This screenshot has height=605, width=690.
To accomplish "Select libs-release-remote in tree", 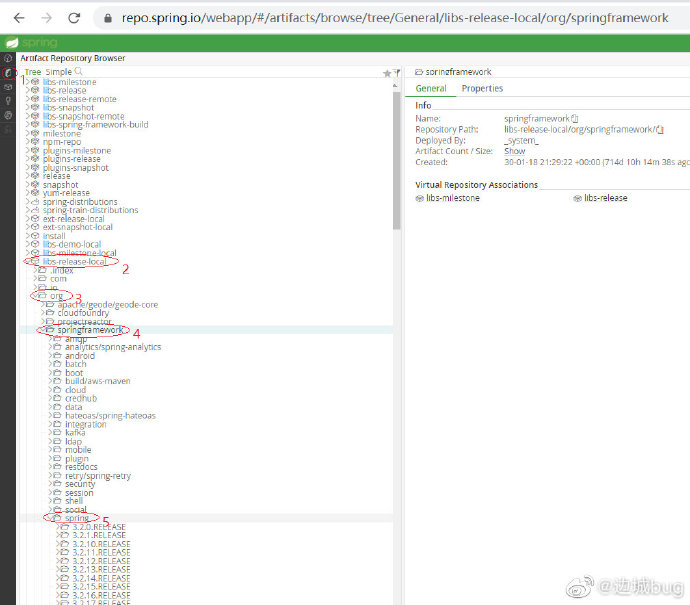I will tap(80, 99).
